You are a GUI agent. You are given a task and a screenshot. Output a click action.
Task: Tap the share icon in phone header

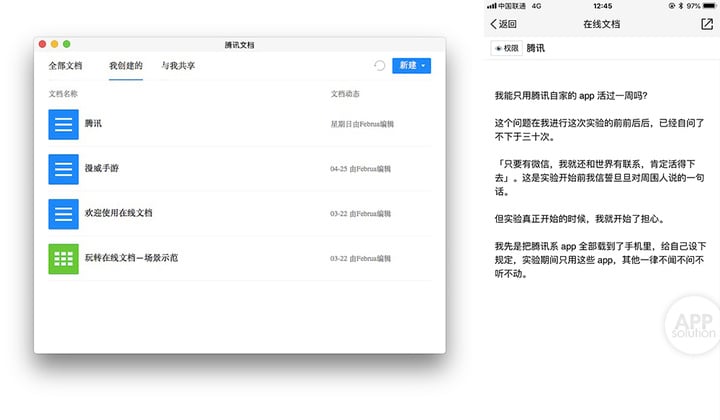tap(707, 24)
